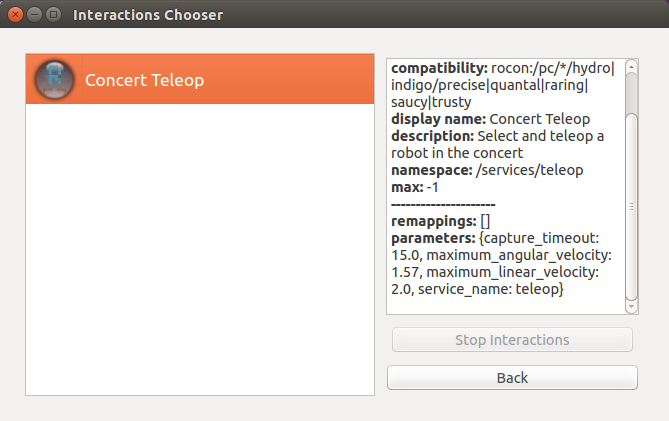The height and width of the screenshot is (421, 669).
Task: Click the parameters label in details
Action: point(433,238)
